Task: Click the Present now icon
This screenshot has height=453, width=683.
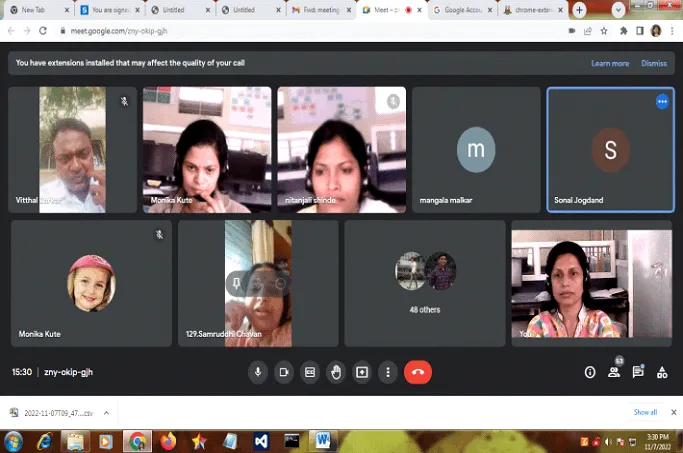Action: click(x=362, y=372)
